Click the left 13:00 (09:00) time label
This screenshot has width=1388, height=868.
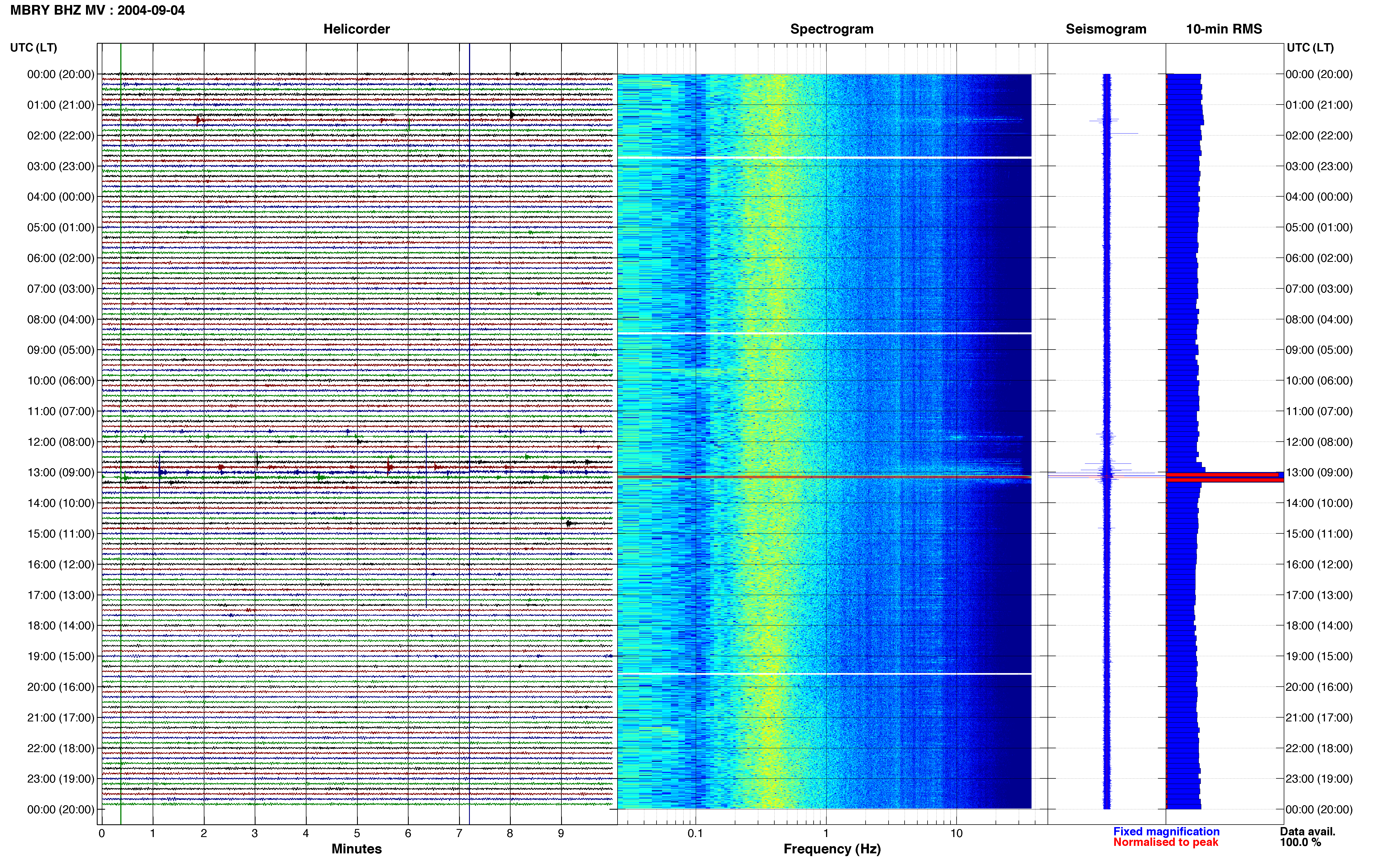tap(61, 473)
